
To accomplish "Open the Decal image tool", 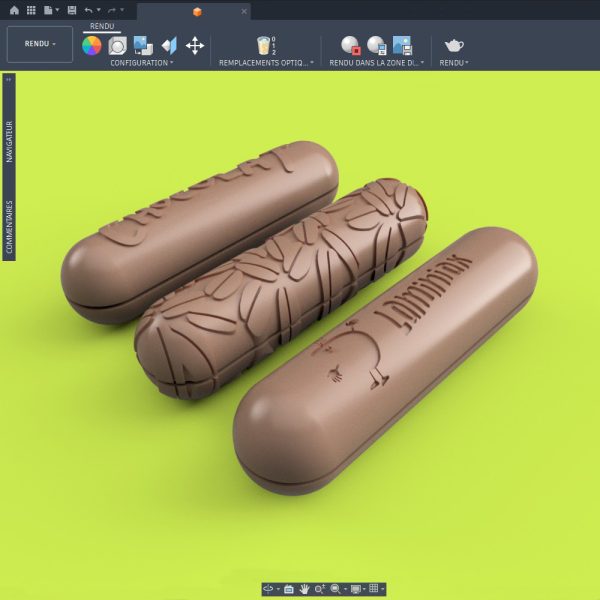I will 143,46.
